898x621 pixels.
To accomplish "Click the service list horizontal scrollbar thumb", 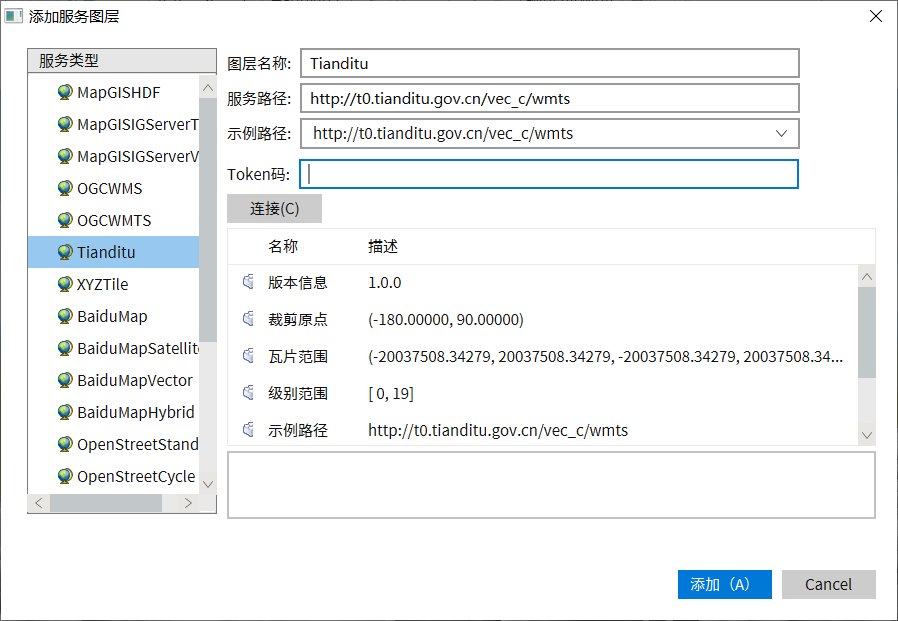I will pyautogui.click(x=106, y=503).
